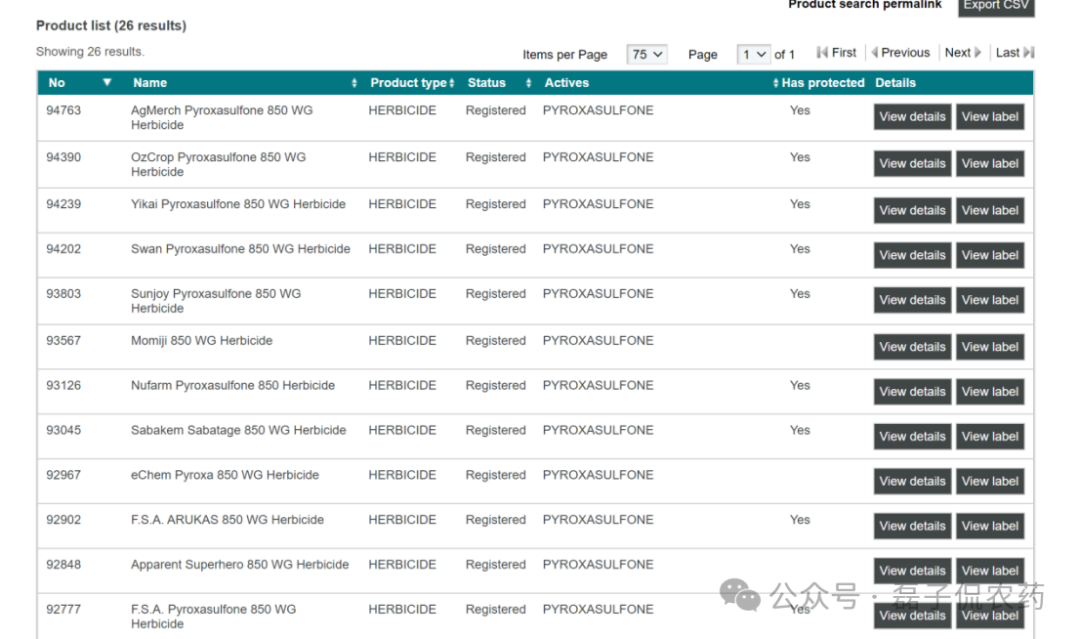
Task: Click Export CSV button
Action: (996, 6)
